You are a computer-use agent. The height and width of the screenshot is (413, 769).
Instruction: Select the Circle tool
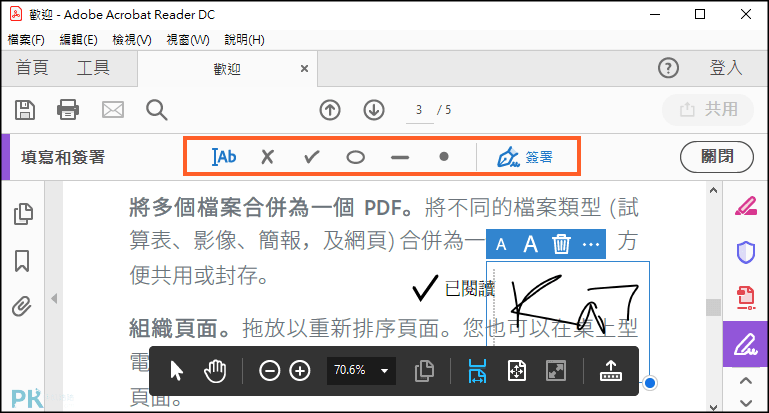[356, 157]
